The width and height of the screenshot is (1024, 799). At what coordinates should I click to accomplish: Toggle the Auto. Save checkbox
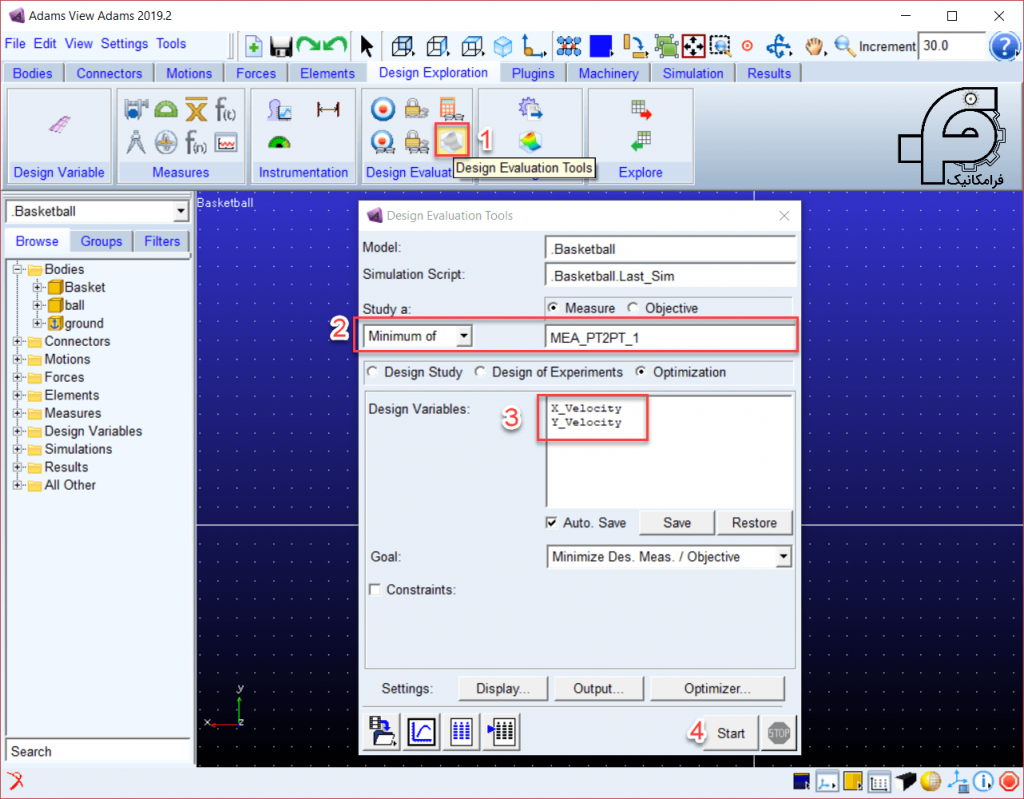click(552, 523)
